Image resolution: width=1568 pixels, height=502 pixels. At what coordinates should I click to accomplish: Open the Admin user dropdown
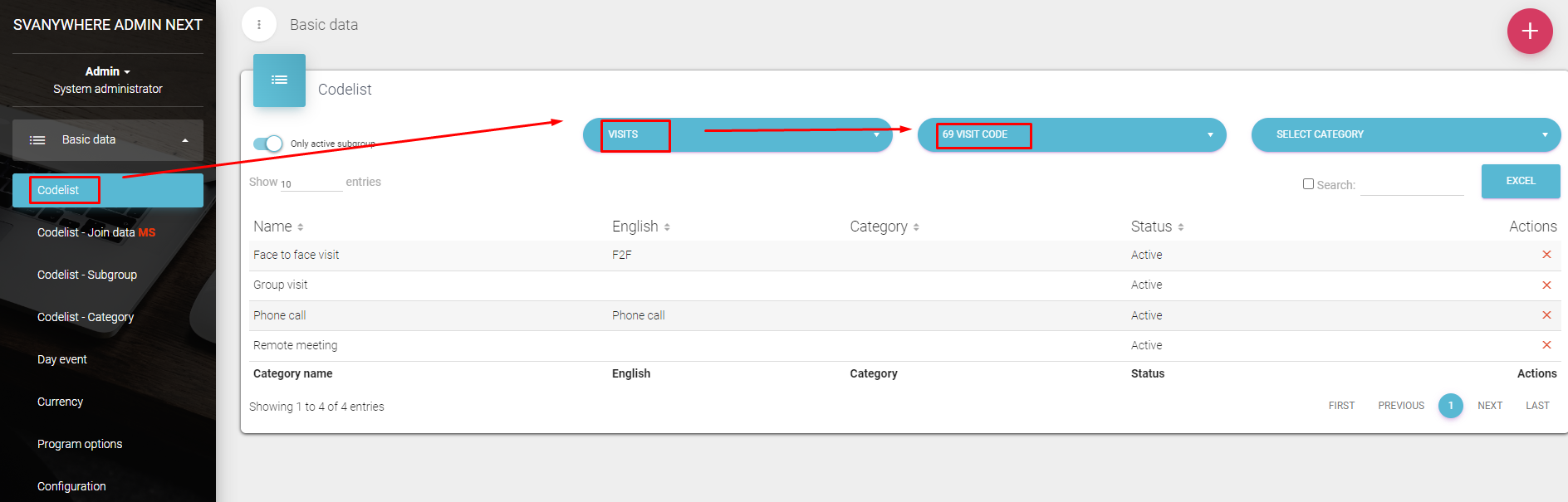107,71
